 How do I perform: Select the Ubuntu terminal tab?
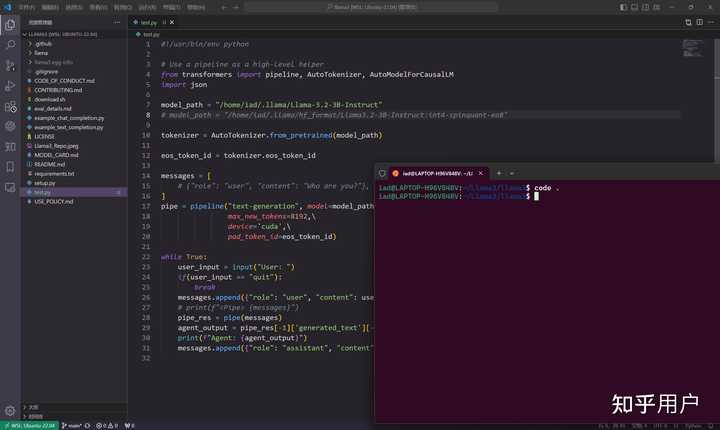(x=435, y=173)
